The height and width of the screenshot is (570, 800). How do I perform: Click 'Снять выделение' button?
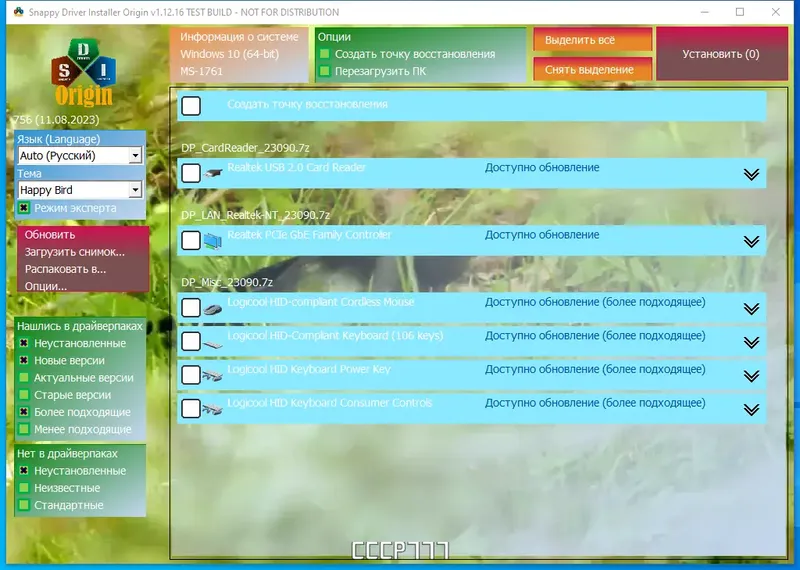592,69
